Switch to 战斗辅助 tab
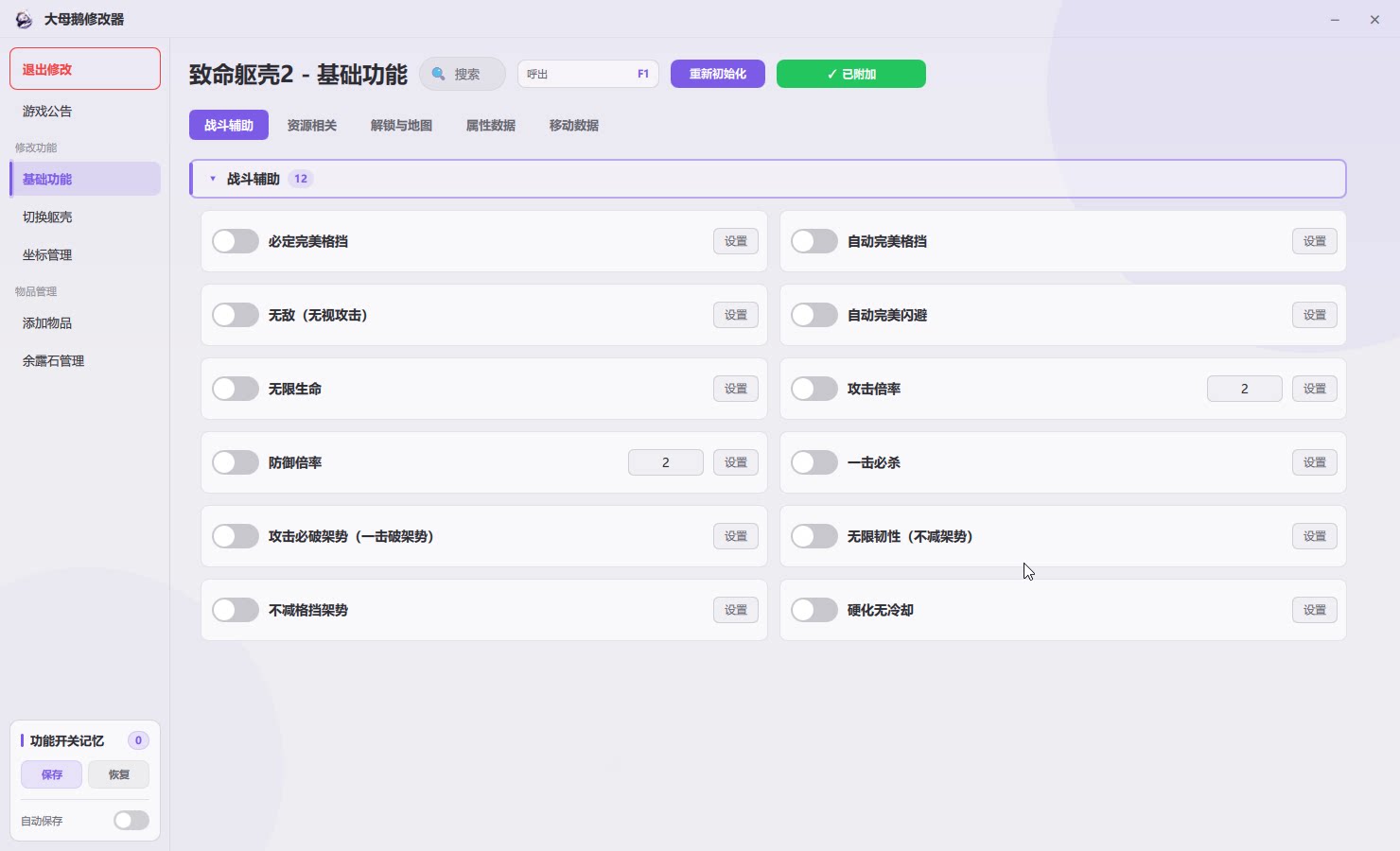 click(x=229, y=125)
